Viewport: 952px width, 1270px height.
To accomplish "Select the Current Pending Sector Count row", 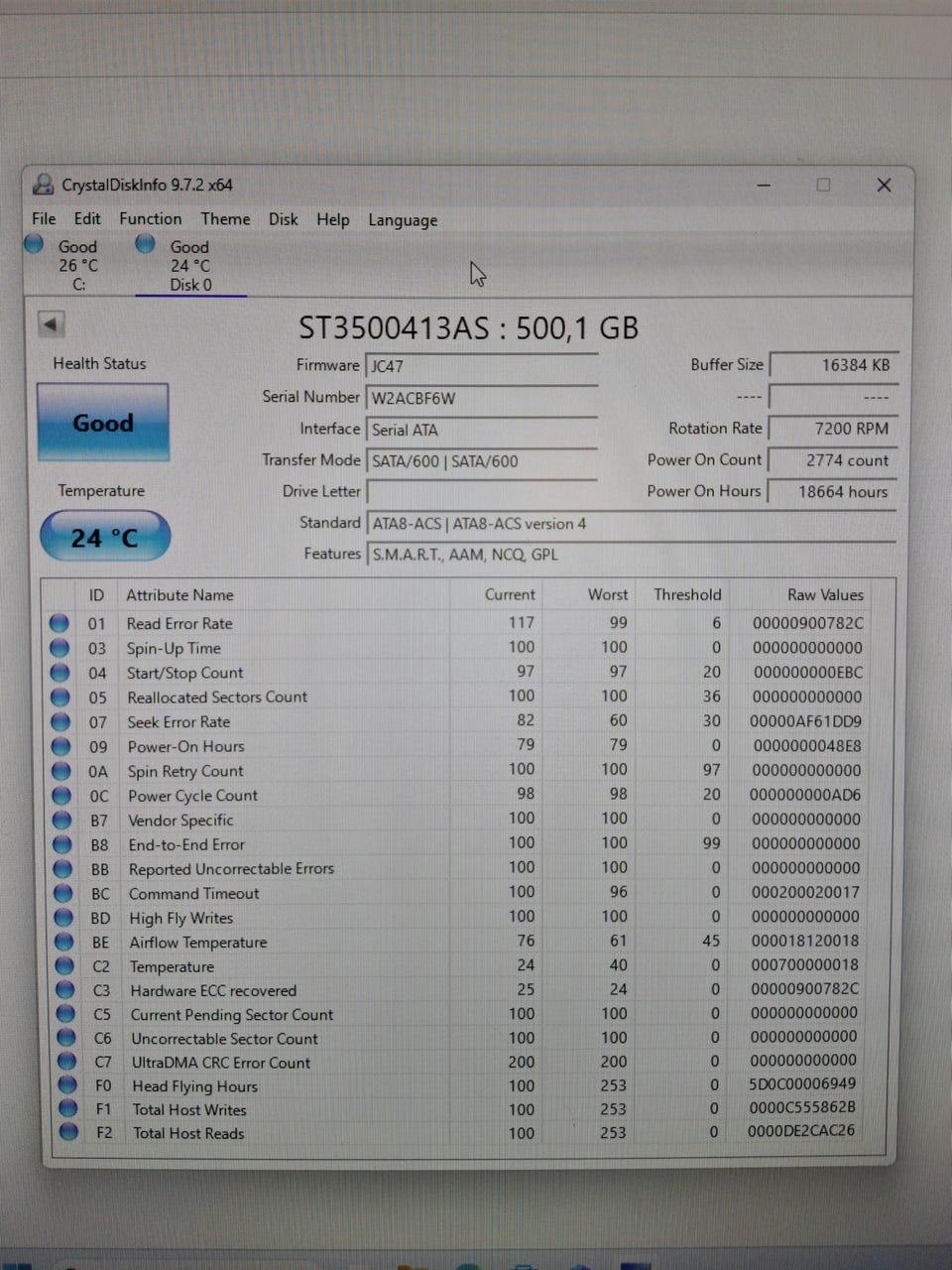I will tap(232, 1015).
